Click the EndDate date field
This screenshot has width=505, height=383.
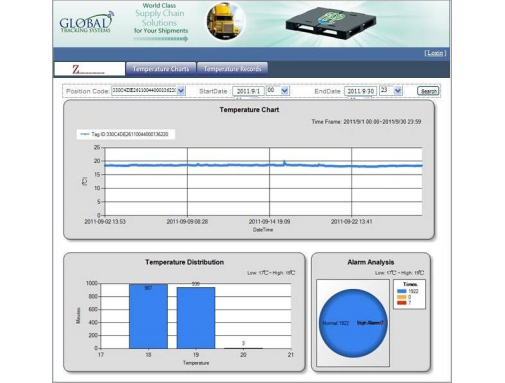(x=360, y=91)
